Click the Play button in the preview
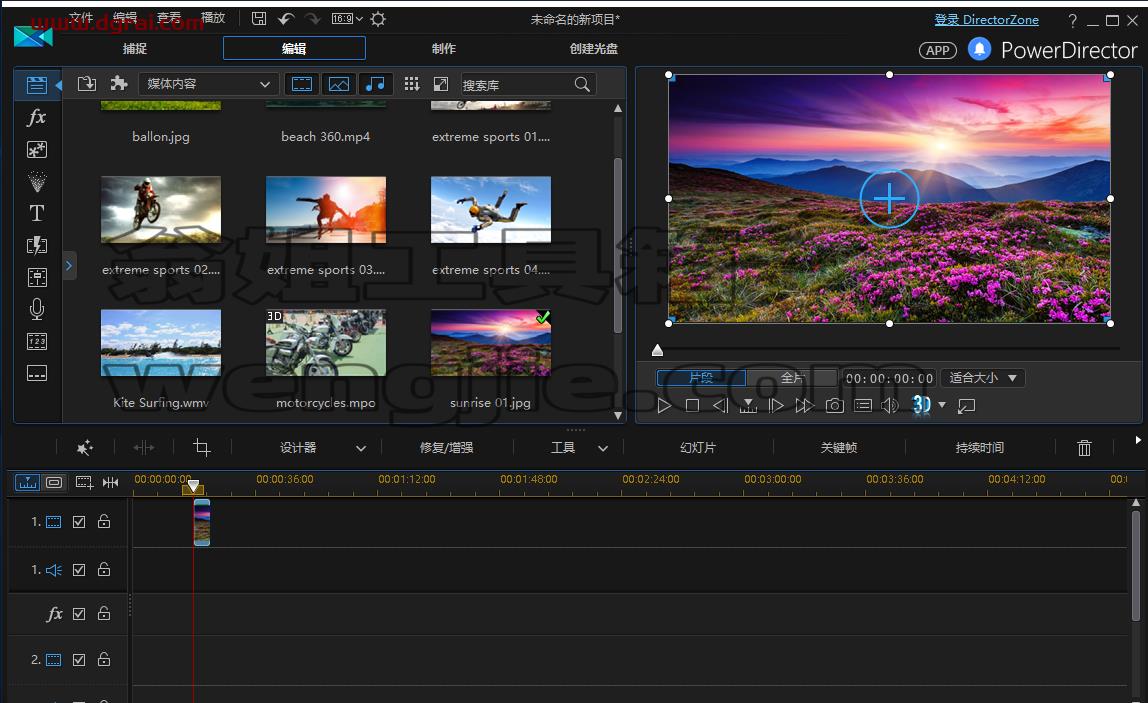 point(663,405)
